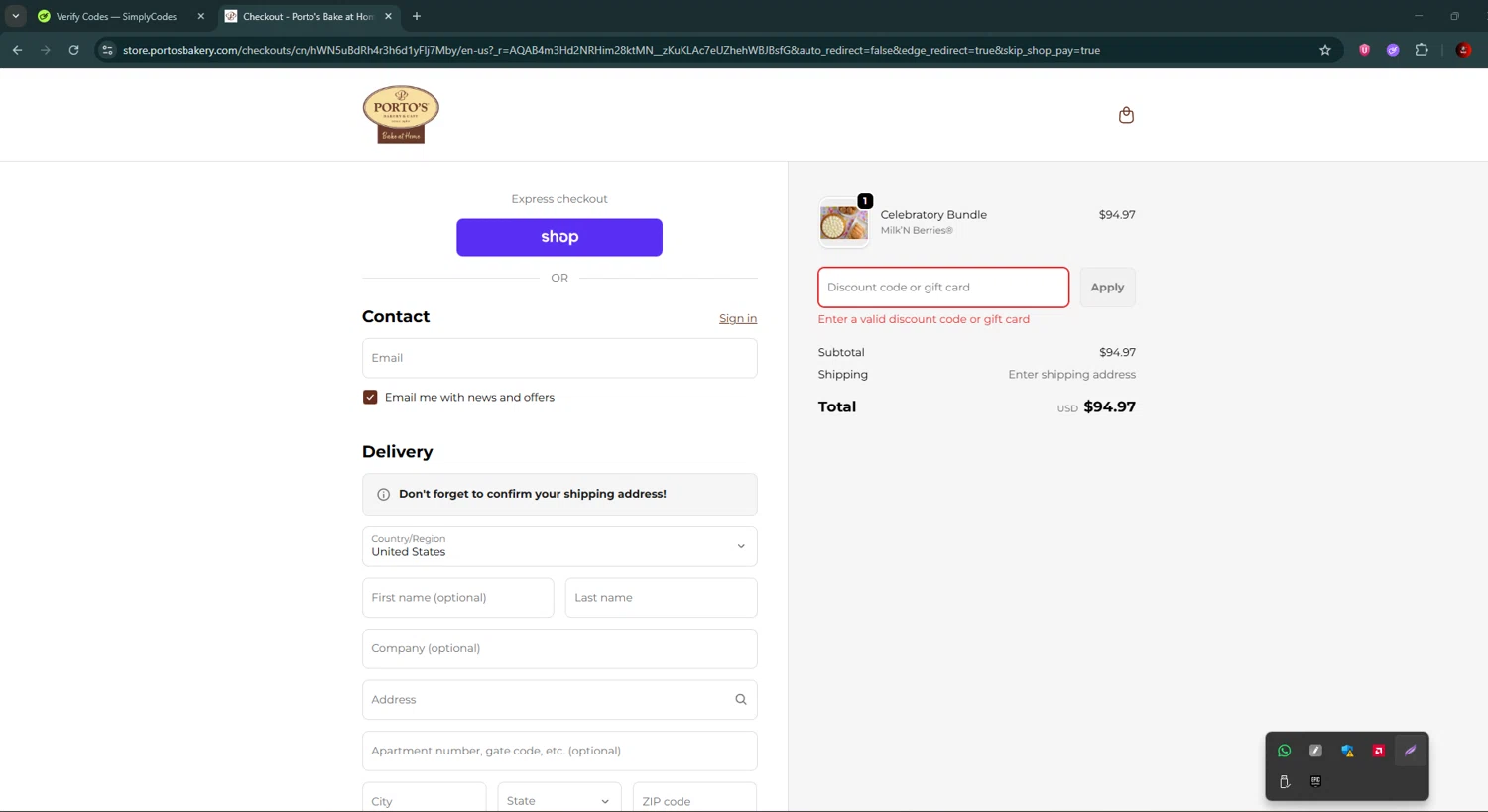
Task: Go back to the previous page
Action: 17,50
